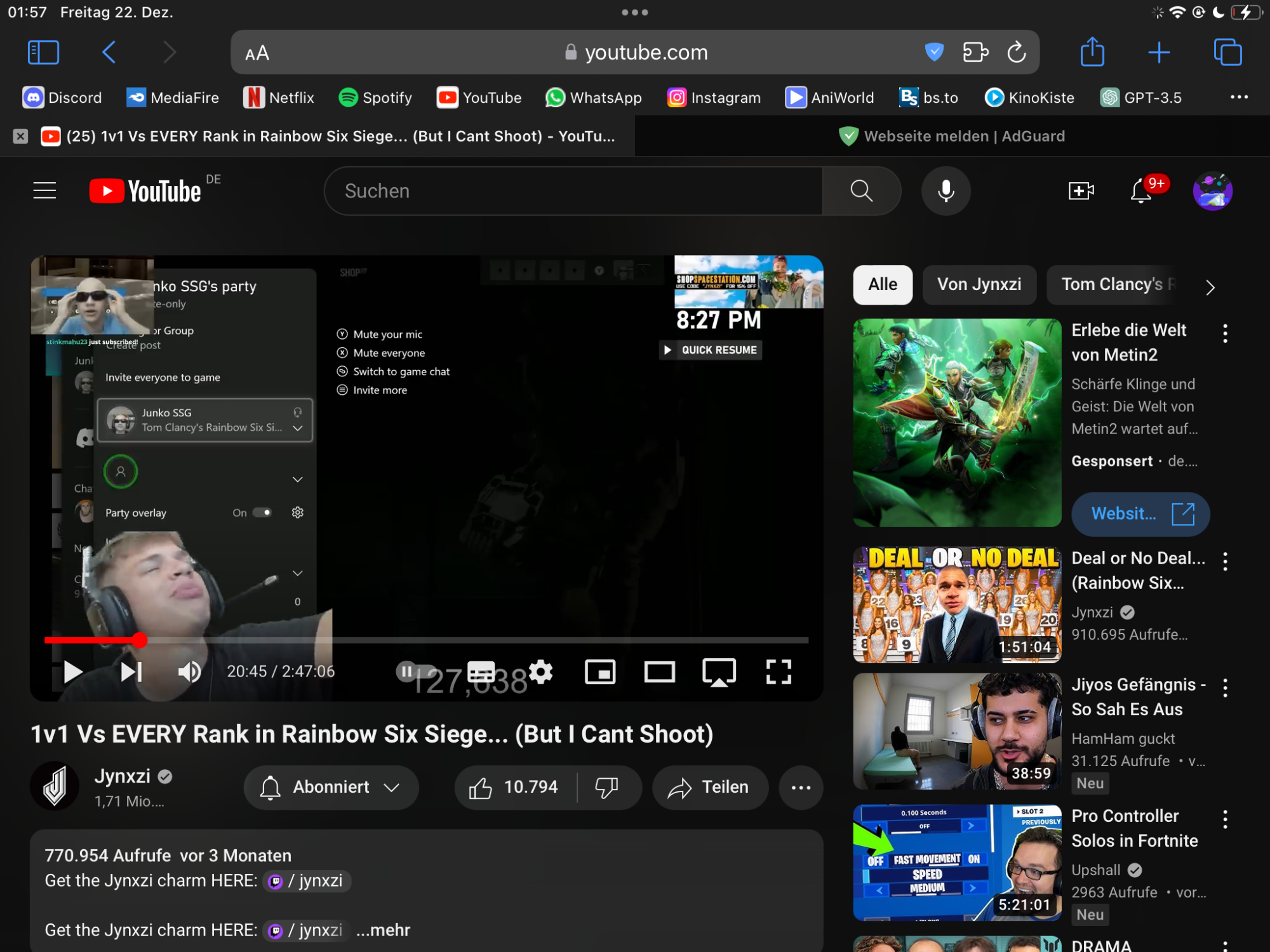Open Deal or No Deal video thumbnail

pyautogui.click(x=956, y=604)
